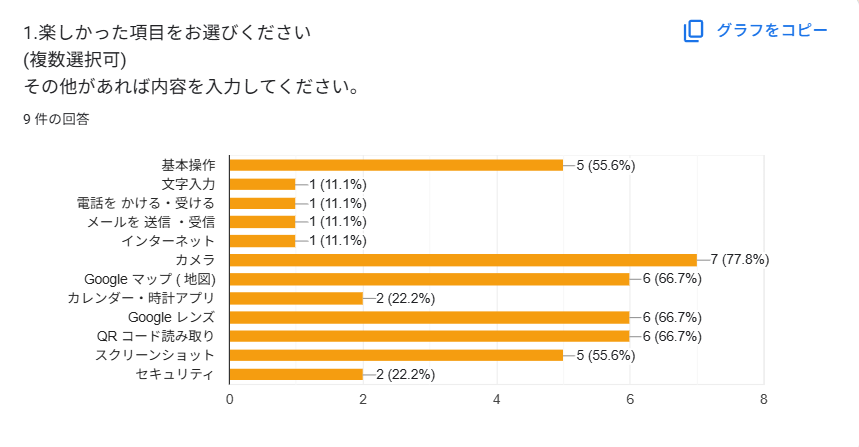Select the 電話をかける・受ける bar

(x=263, y=203)
